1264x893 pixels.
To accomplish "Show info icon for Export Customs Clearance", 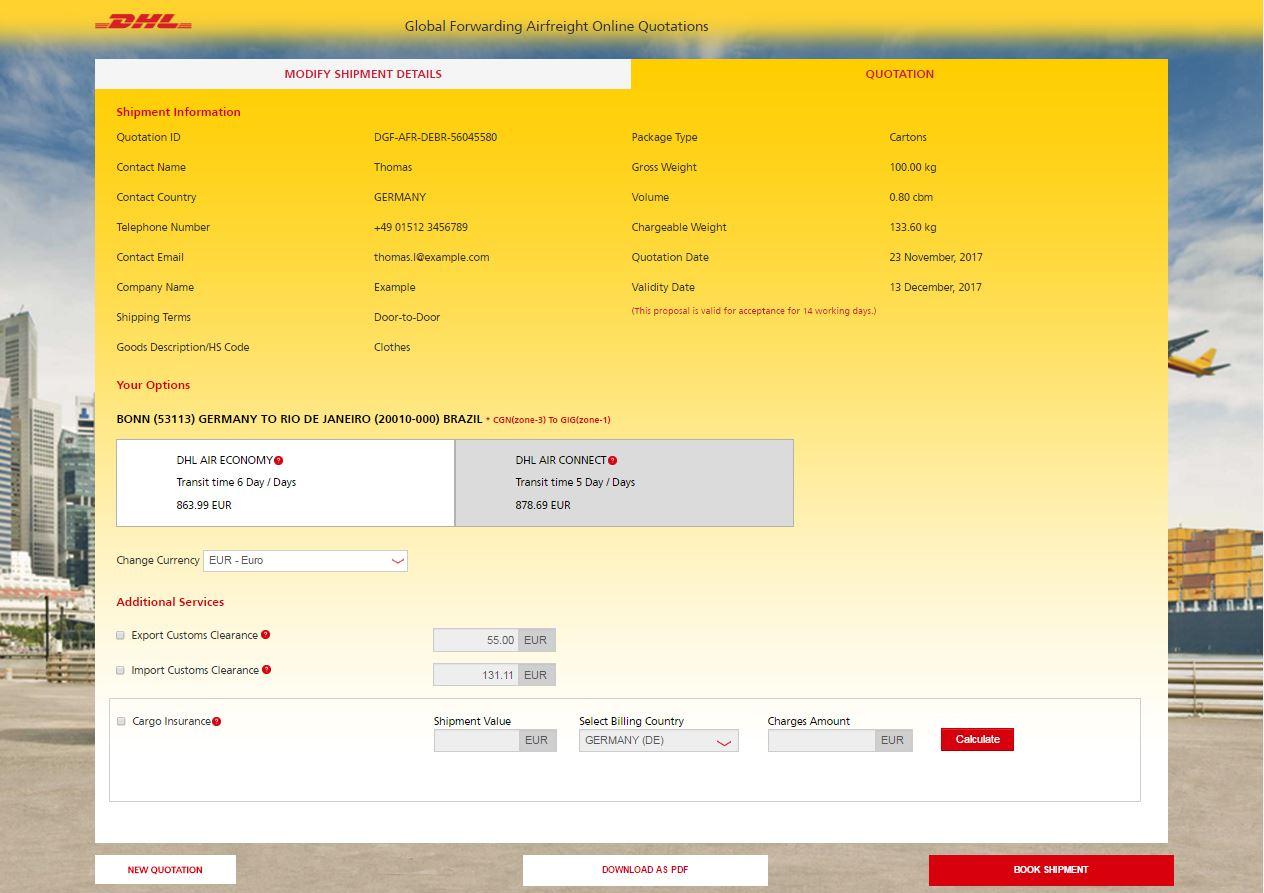I will [x=265, y=635].
